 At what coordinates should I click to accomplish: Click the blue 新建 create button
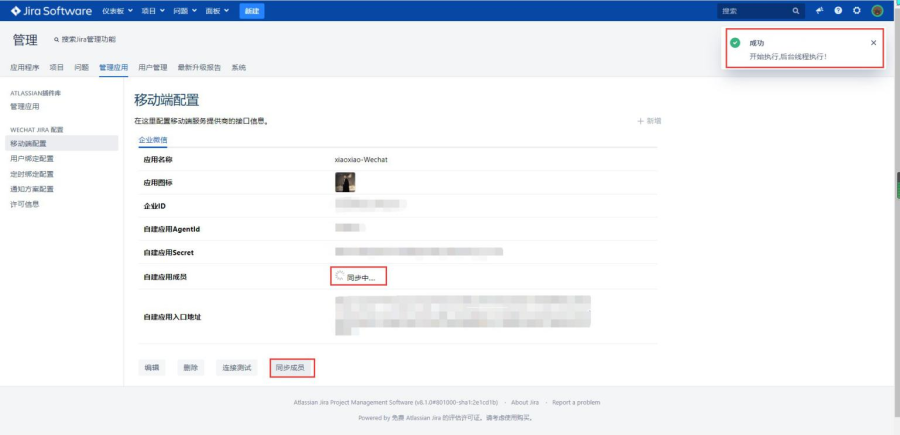pyautogui.click(x=252, y=11)
